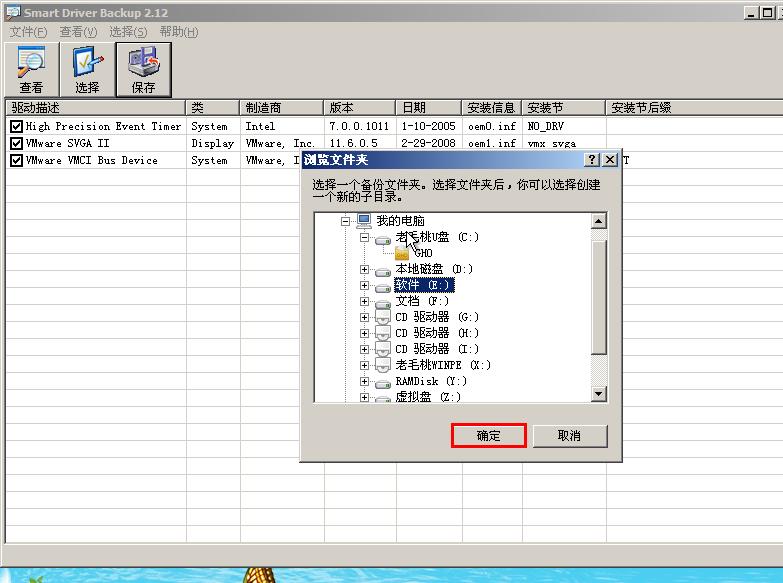Click the RAMDisk (Y:) drive icon
This screenshot has height=583, width=783.
pyautogui.click(x=383, y=384)
